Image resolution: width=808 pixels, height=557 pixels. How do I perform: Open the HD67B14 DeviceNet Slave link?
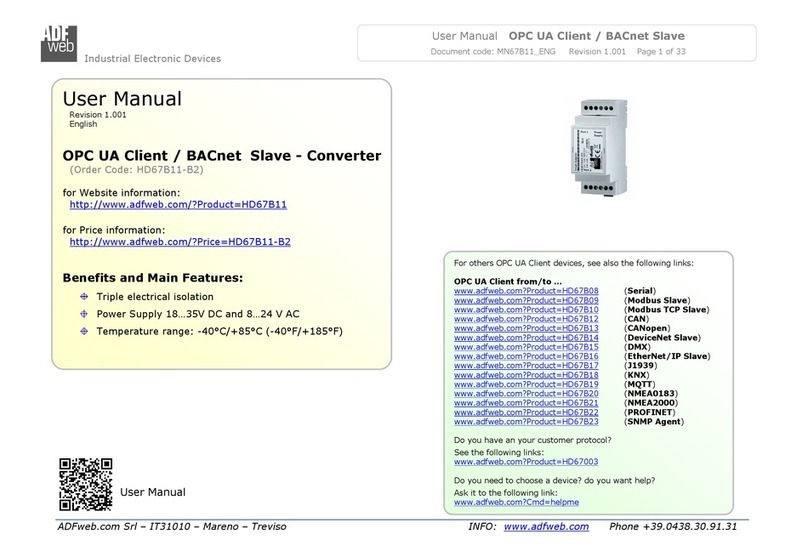pos(526,337)
